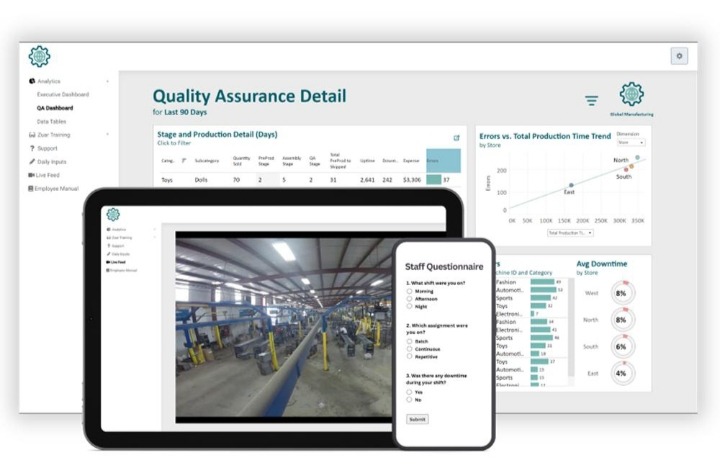Submit the Staff Questionnaire
This screenshot has height=468, width=720.
tap(417, 419)
